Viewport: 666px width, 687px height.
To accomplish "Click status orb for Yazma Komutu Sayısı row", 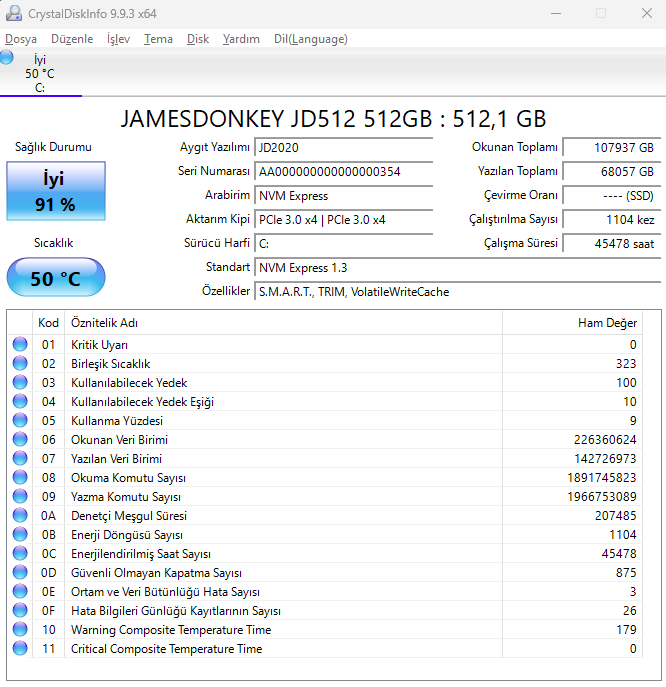I will [x=20, y=496].
